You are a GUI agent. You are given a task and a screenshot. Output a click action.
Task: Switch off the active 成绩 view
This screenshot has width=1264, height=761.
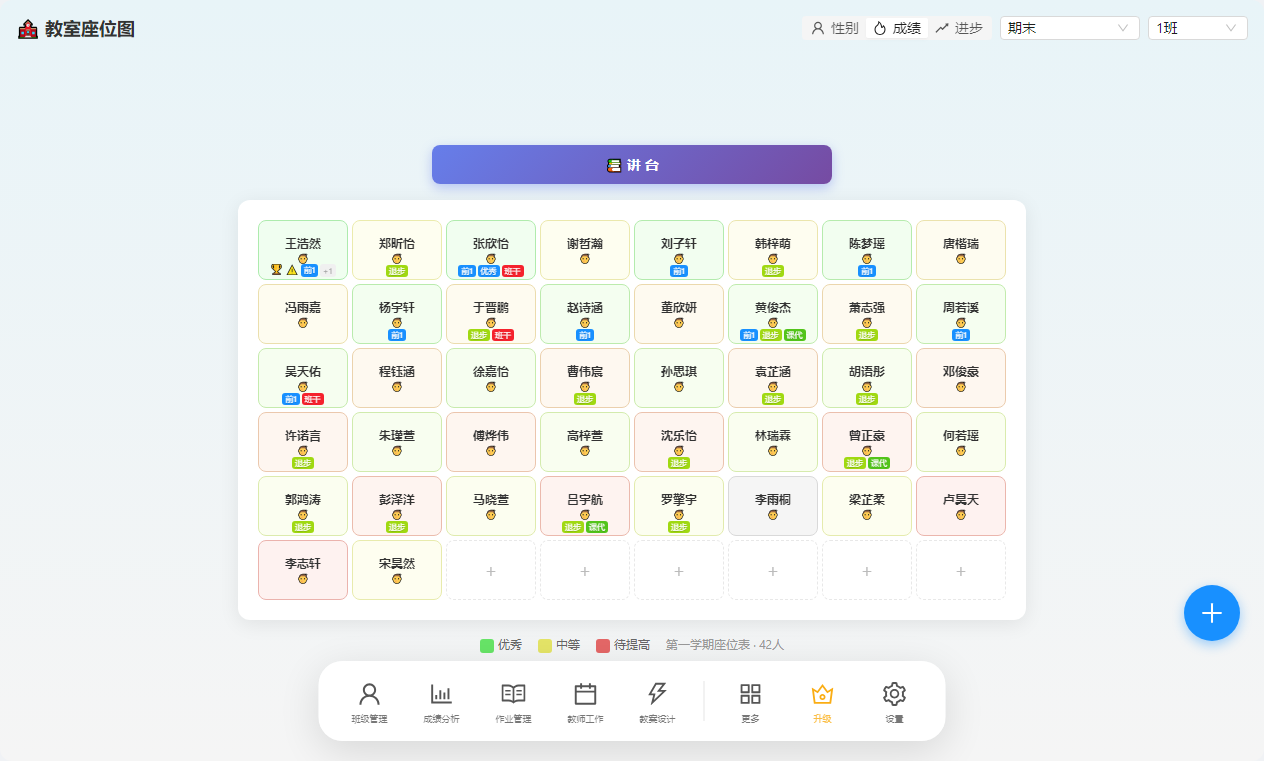(x=897, y=28)
